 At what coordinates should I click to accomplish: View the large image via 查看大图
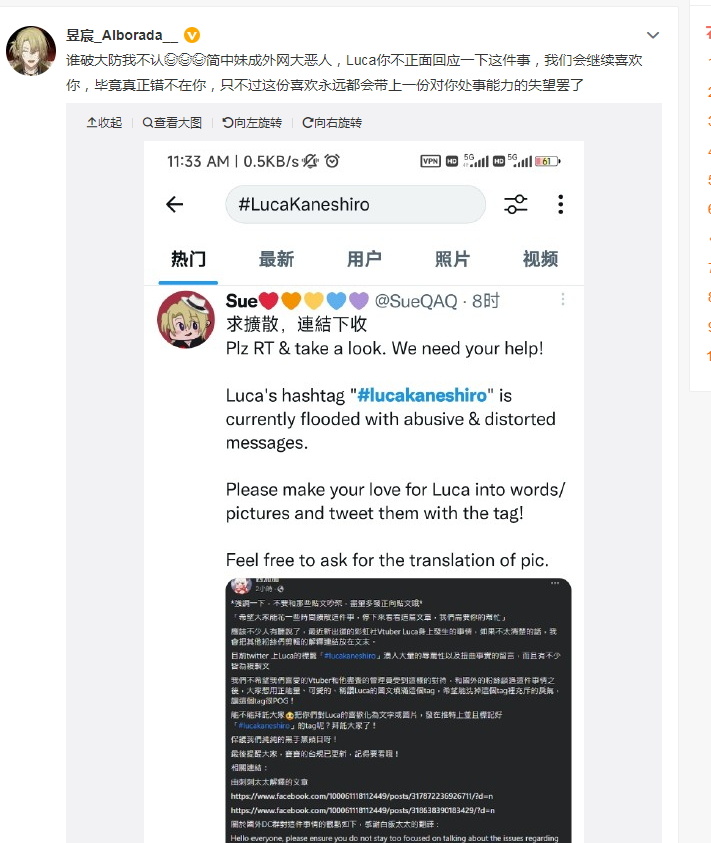[172, 123]
